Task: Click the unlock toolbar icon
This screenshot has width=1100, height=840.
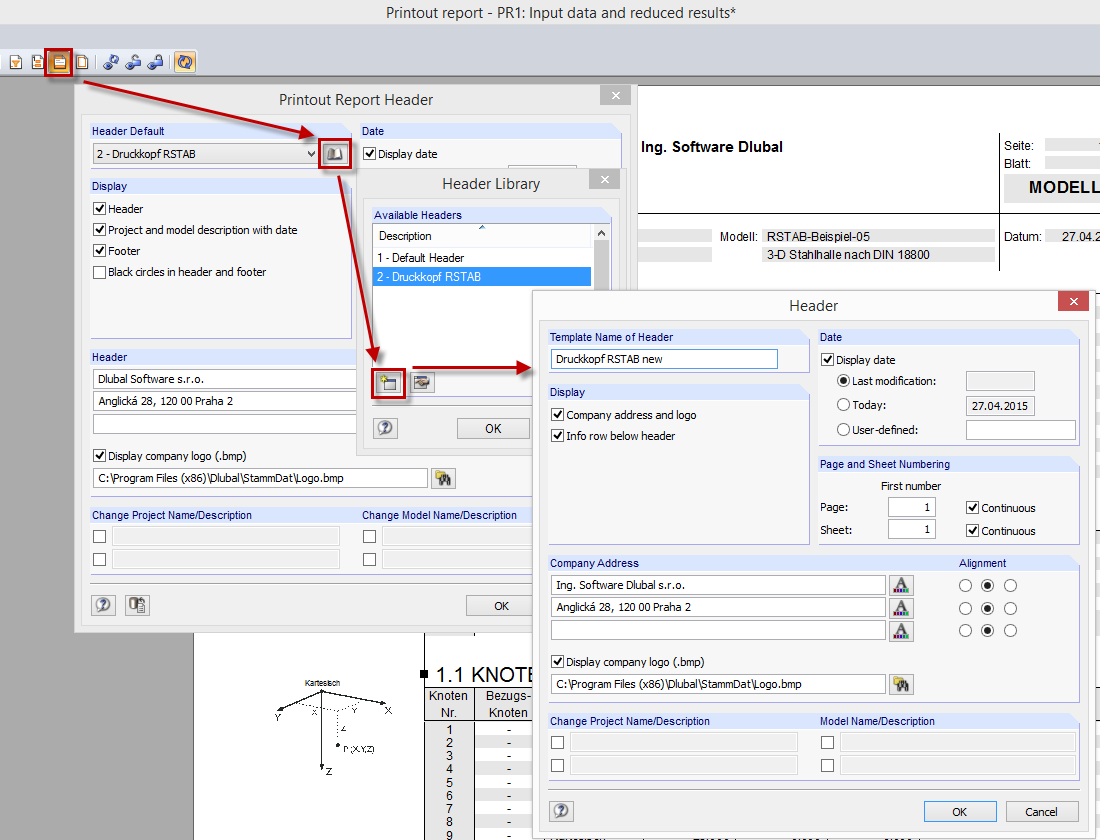Action: [x=133, y=62]
